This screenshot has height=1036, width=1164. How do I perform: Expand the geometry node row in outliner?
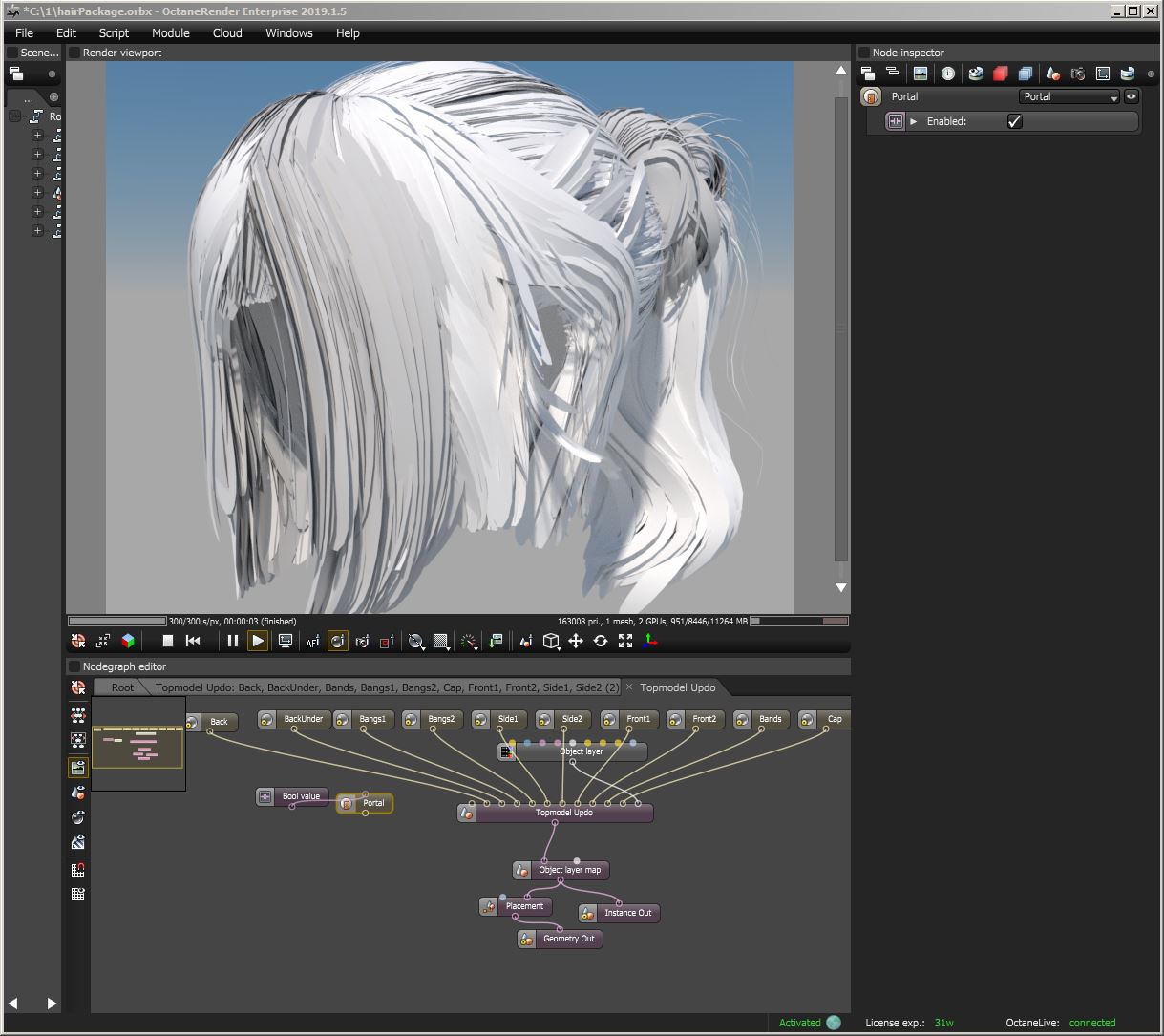[37, 193]
